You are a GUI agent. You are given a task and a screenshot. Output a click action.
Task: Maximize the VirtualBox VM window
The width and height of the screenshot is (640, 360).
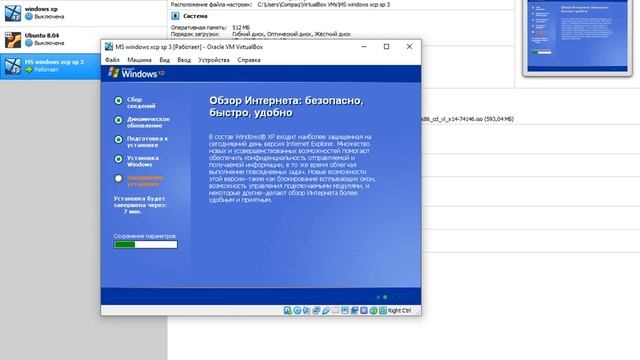[x=387, y=47]
